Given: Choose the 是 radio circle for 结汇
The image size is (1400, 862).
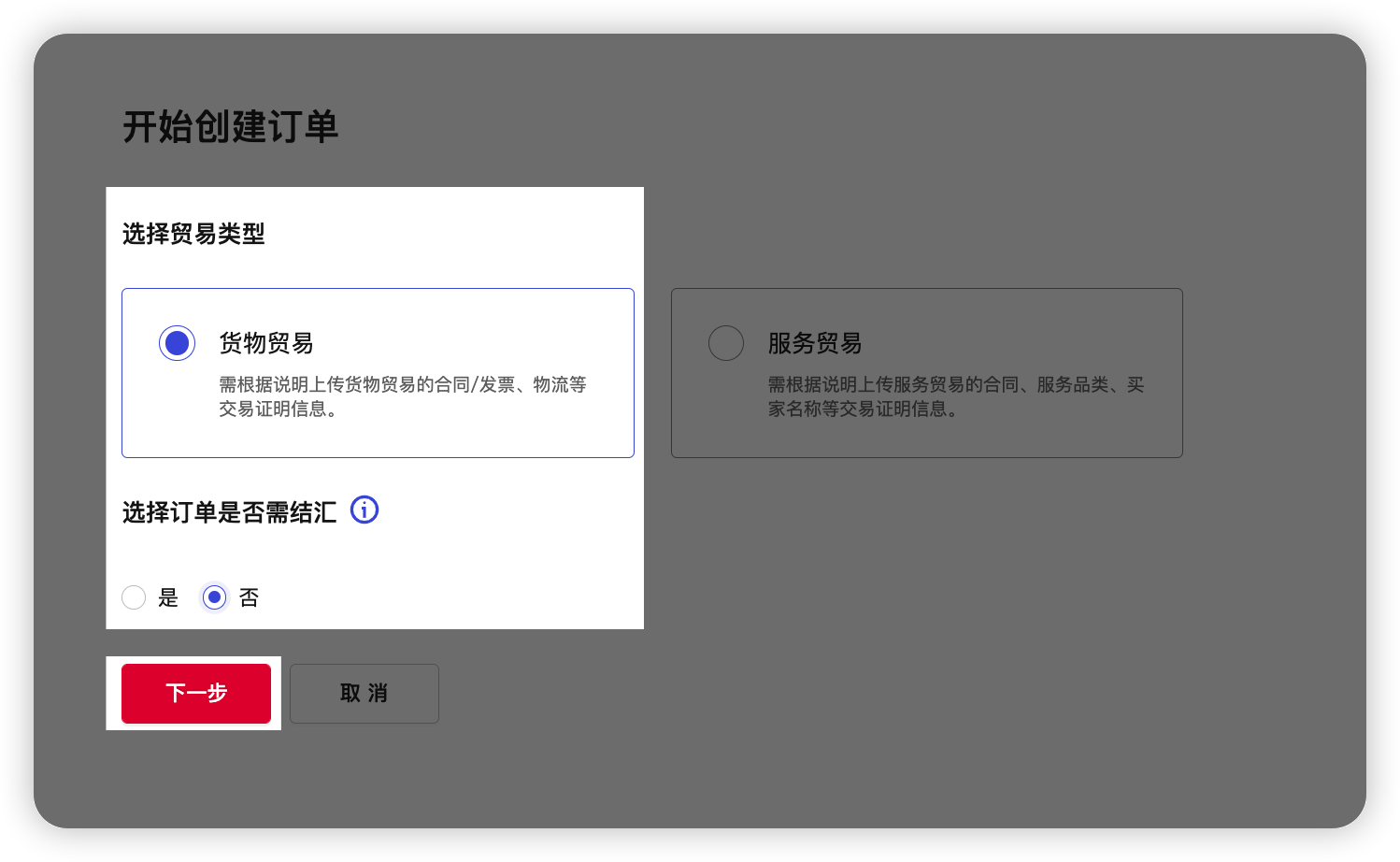Looking at the screenshot, I should tap(134, 597).
